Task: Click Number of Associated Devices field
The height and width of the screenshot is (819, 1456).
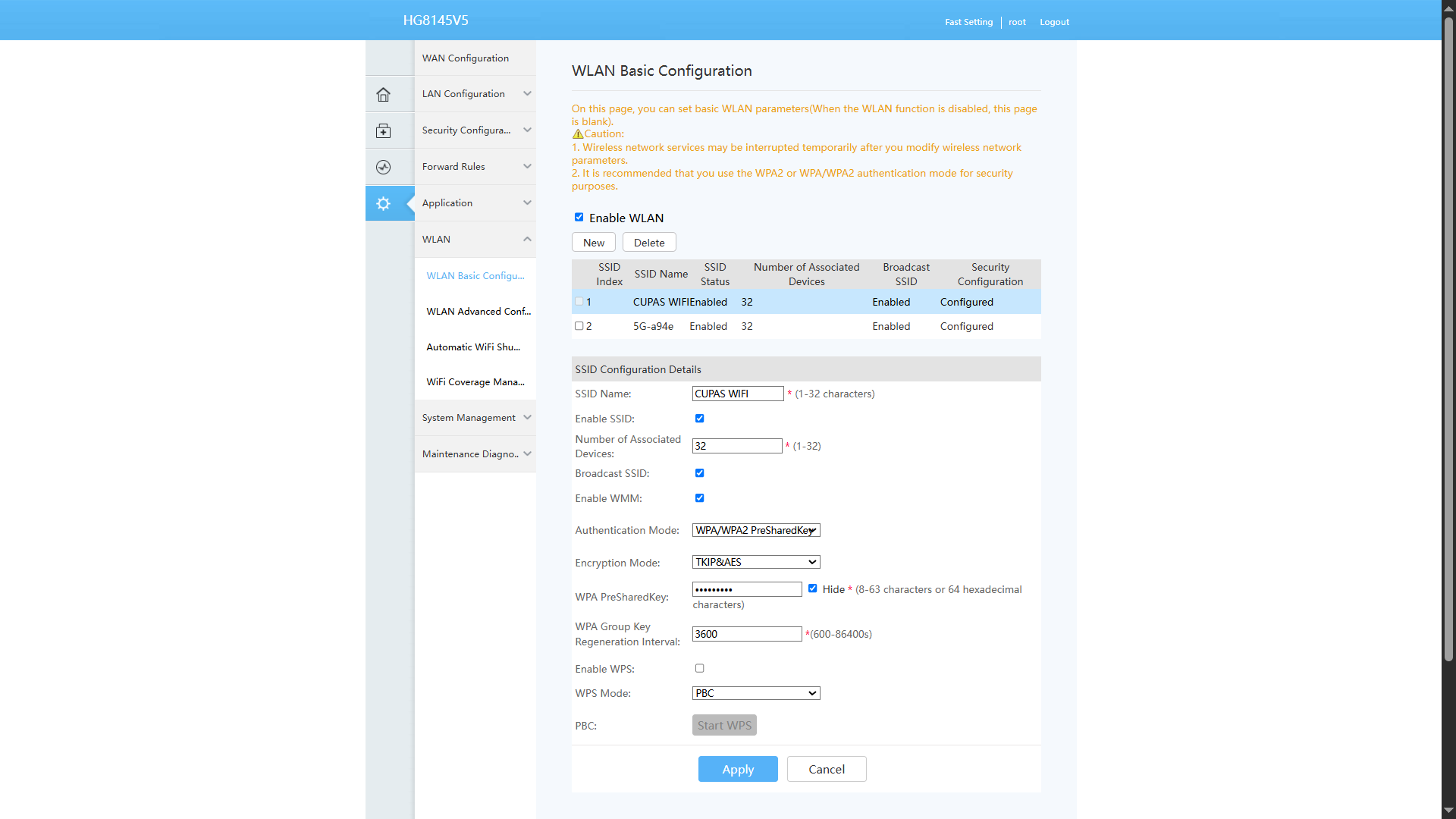Action: [737, 446]
